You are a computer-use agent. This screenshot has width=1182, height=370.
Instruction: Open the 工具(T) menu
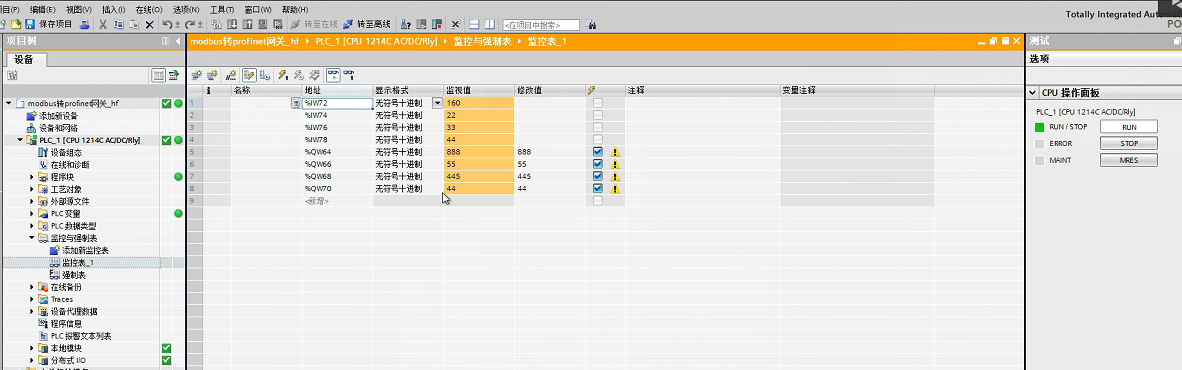pyautogui.click(x=222, y=9)
